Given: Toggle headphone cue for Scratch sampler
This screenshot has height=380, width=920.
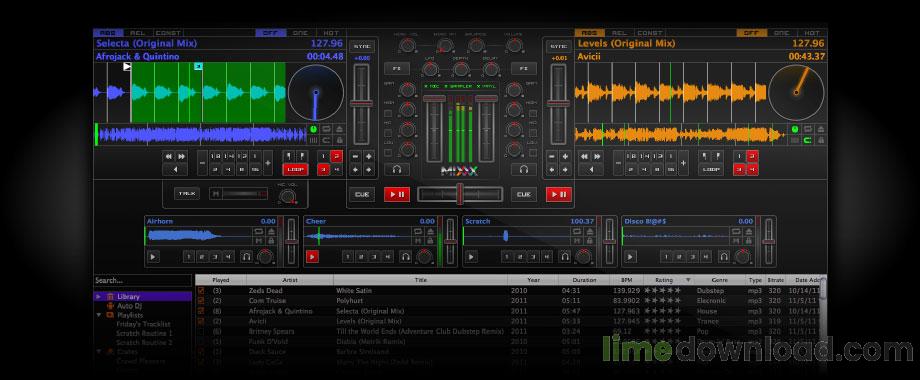Looking at the screenshot, I should pyautogui.click(x=564, y=256).
